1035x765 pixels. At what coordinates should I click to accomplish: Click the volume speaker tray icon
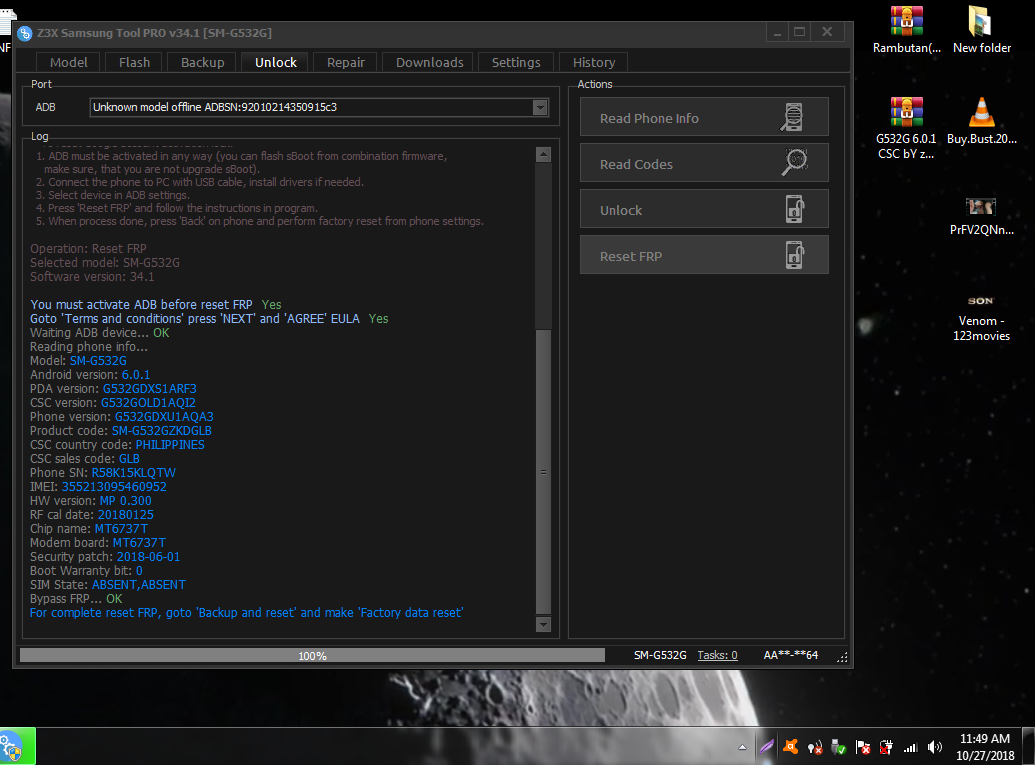(x=935, y=747)
